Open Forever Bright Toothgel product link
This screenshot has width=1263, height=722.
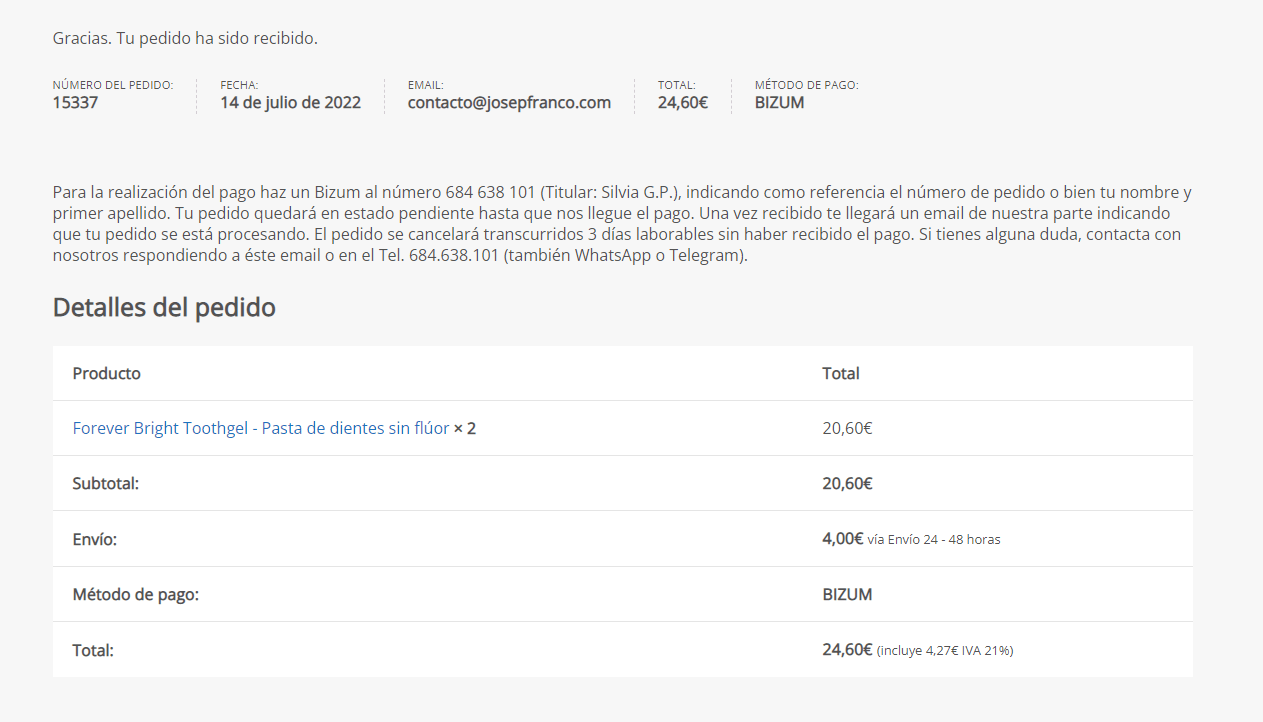point(261,428)
